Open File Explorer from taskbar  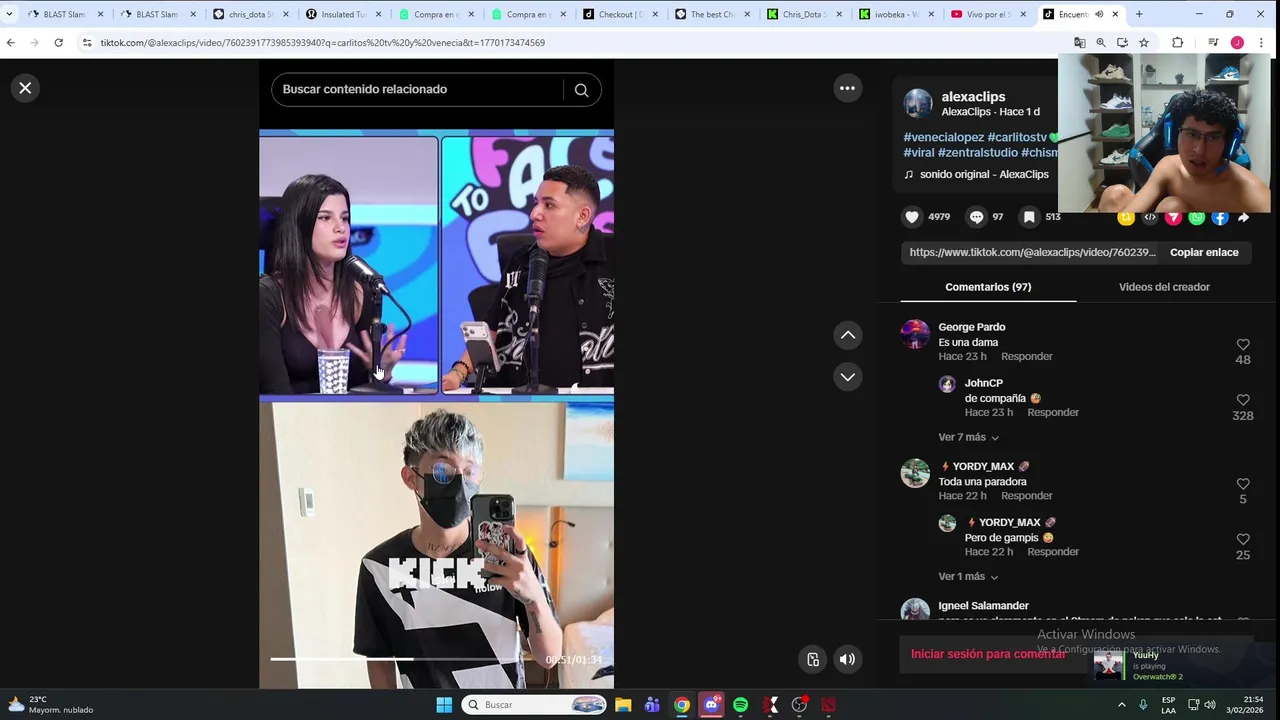(x=623, y=705)
